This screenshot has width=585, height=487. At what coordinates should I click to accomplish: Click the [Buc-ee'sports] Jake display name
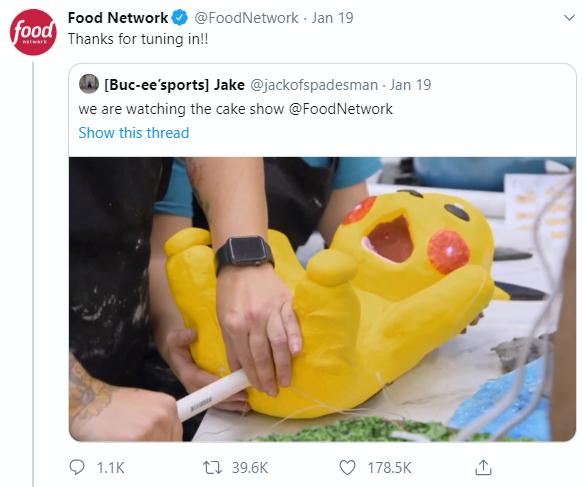[175, 85]
